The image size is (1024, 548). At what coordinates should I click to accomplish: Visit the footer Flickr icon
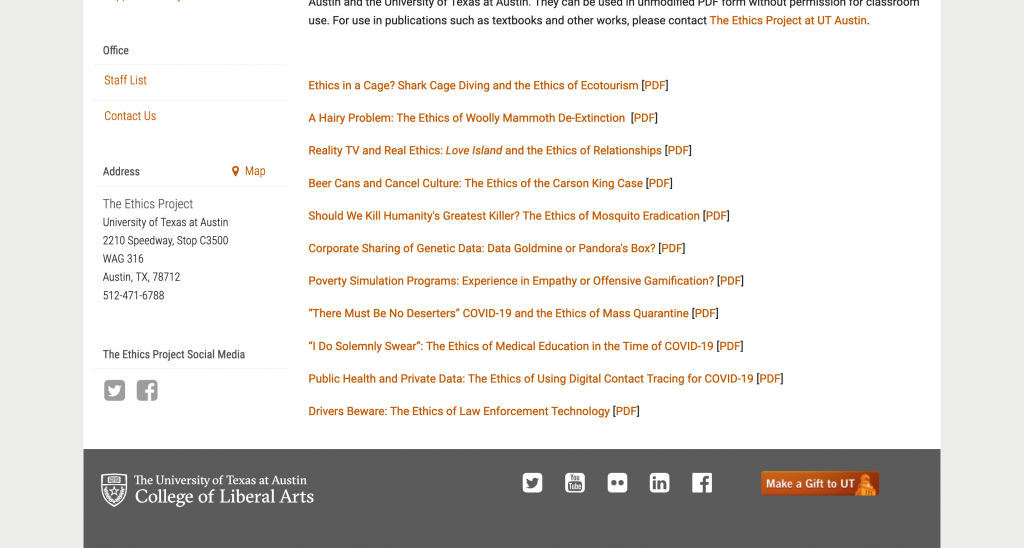[617, 483]
